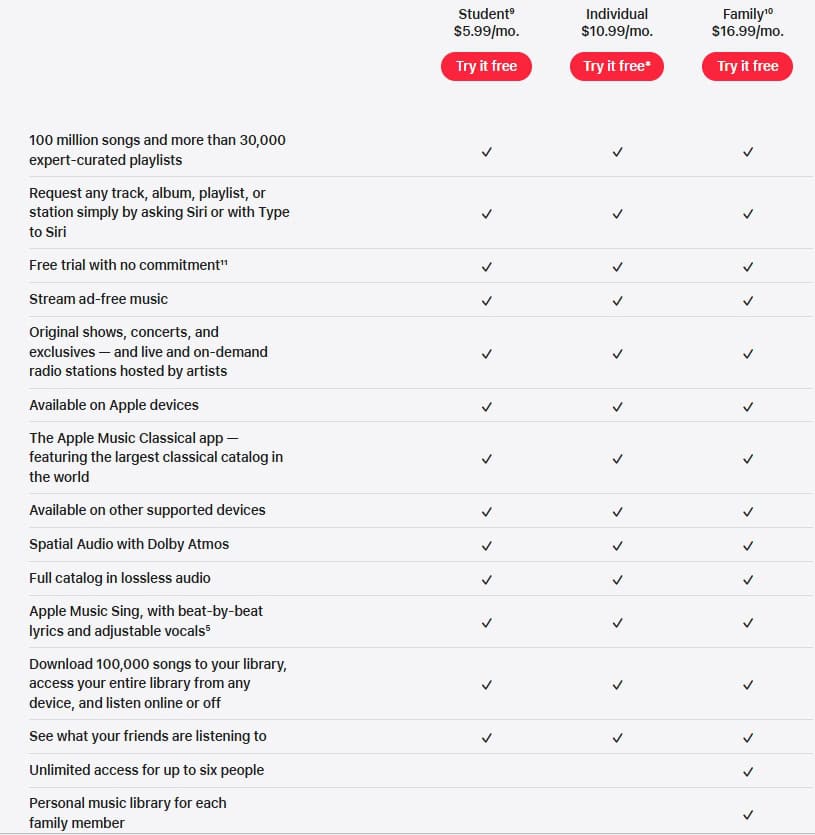Image resolution: width=815 pixels, height=835 pixels.
Task: Click the Individual checkmark for lossless audio
Action: click(x=617, y=578)
